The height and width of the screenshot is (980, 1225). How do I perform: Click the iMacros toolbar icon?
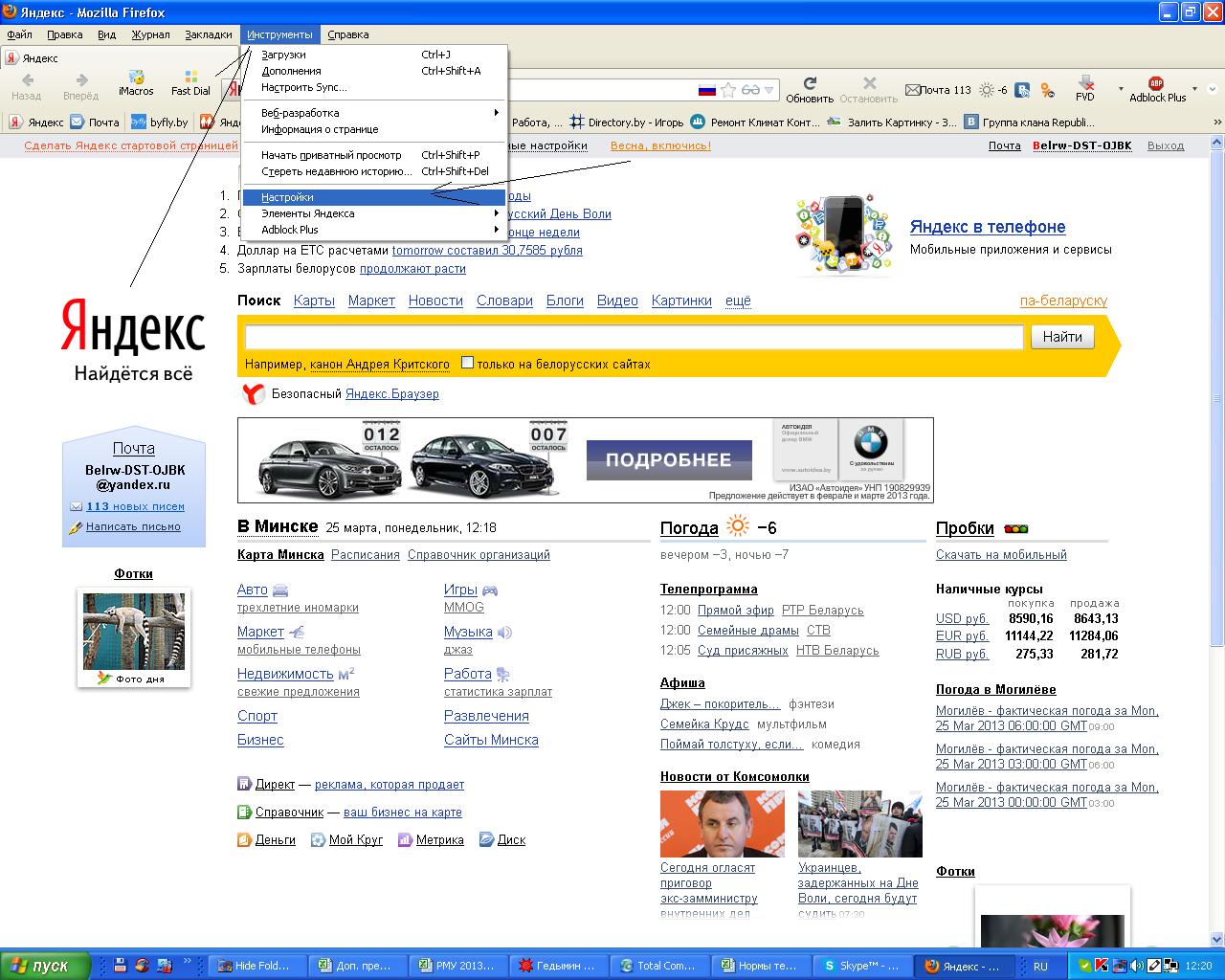tap(136, 83)
